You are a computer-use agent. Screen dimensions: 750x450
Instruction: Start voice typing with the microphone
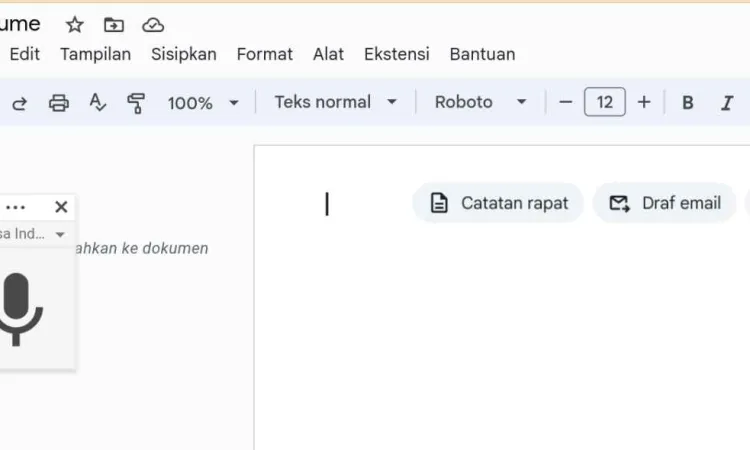coord(17,309)
